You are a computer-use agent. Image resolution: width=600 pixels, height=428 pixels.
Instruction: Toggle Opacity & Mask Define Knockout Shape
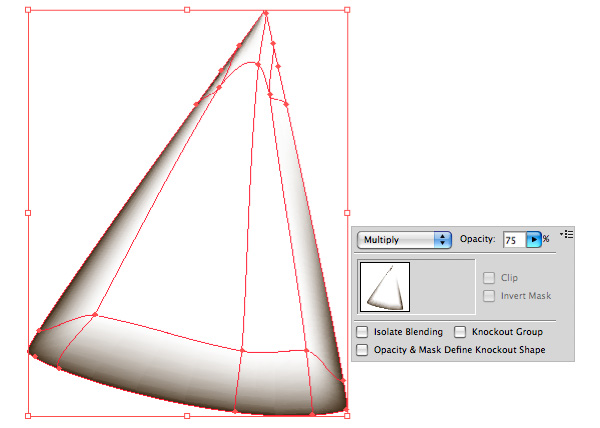click(x=362, y=350)
